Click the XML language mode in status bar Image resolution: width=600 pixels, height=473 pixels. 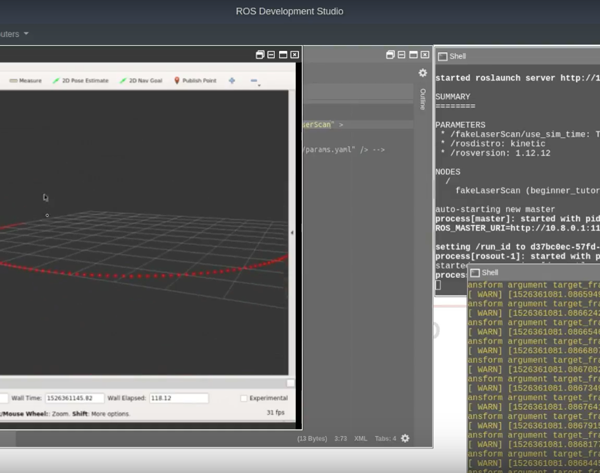[x=360, y=439]
